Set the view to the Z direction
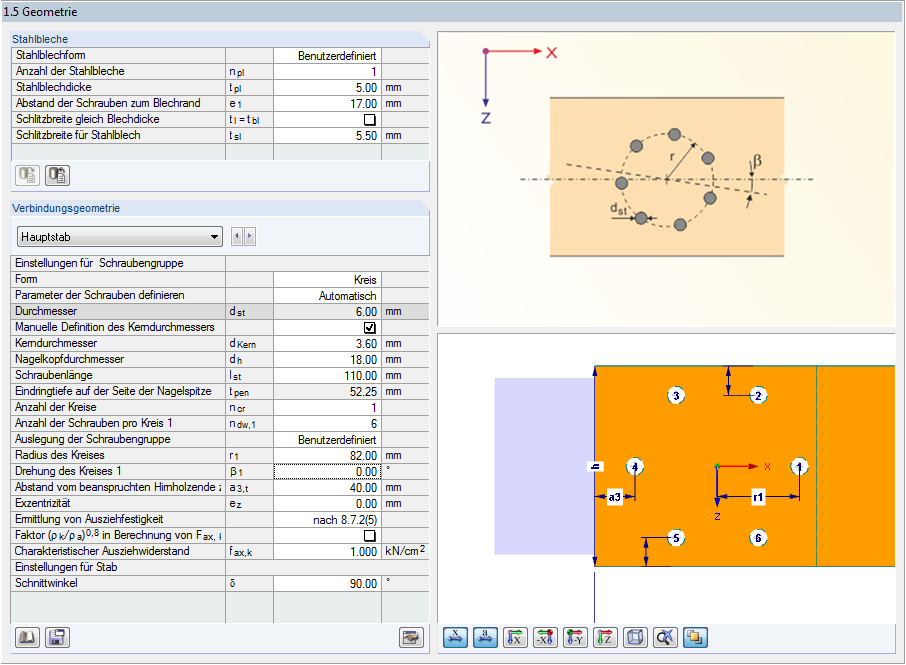This screenshot has width=906, height=665. (605, 638)
